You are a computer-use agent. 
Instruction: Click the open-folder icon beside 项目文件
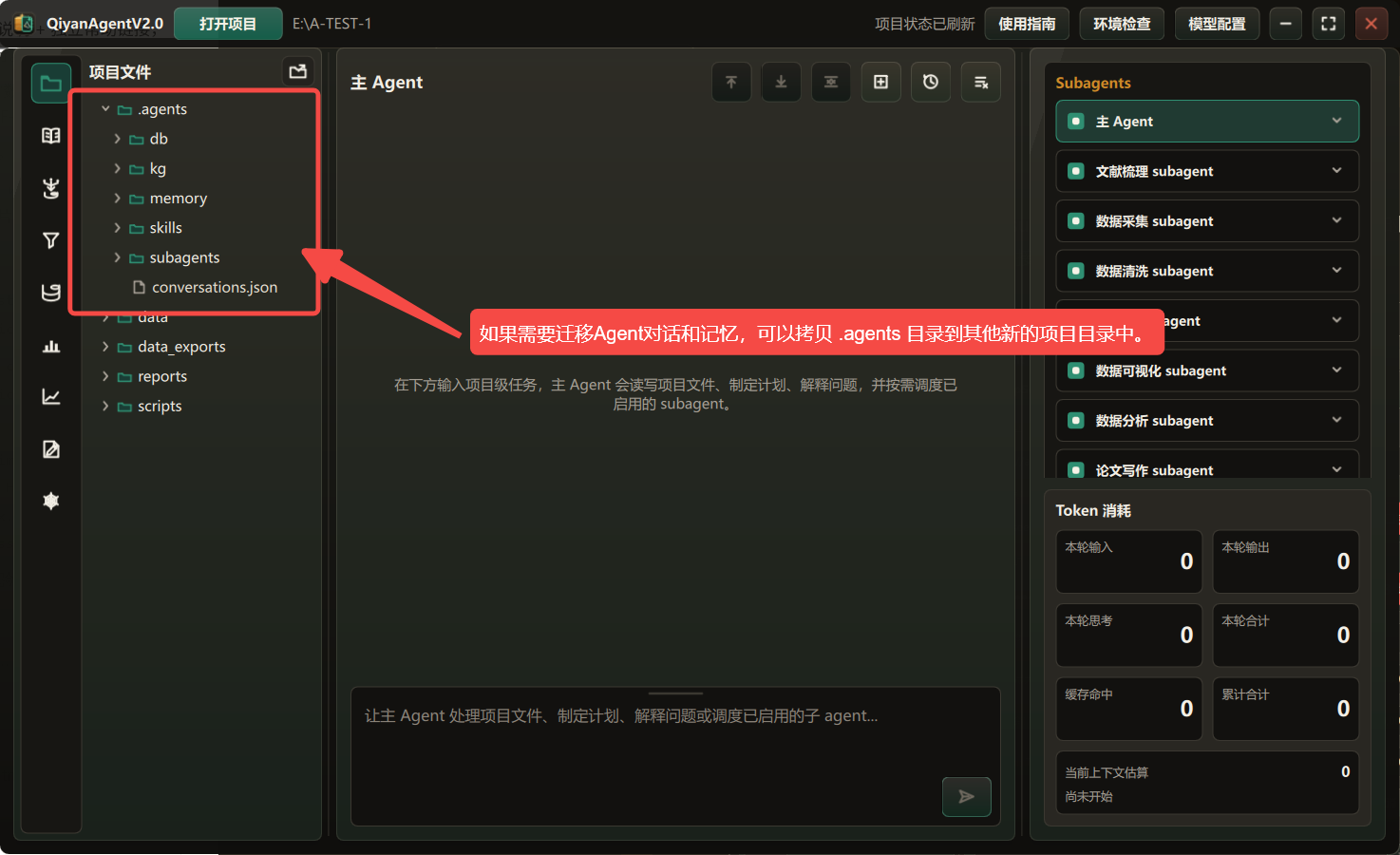(298, 71)
